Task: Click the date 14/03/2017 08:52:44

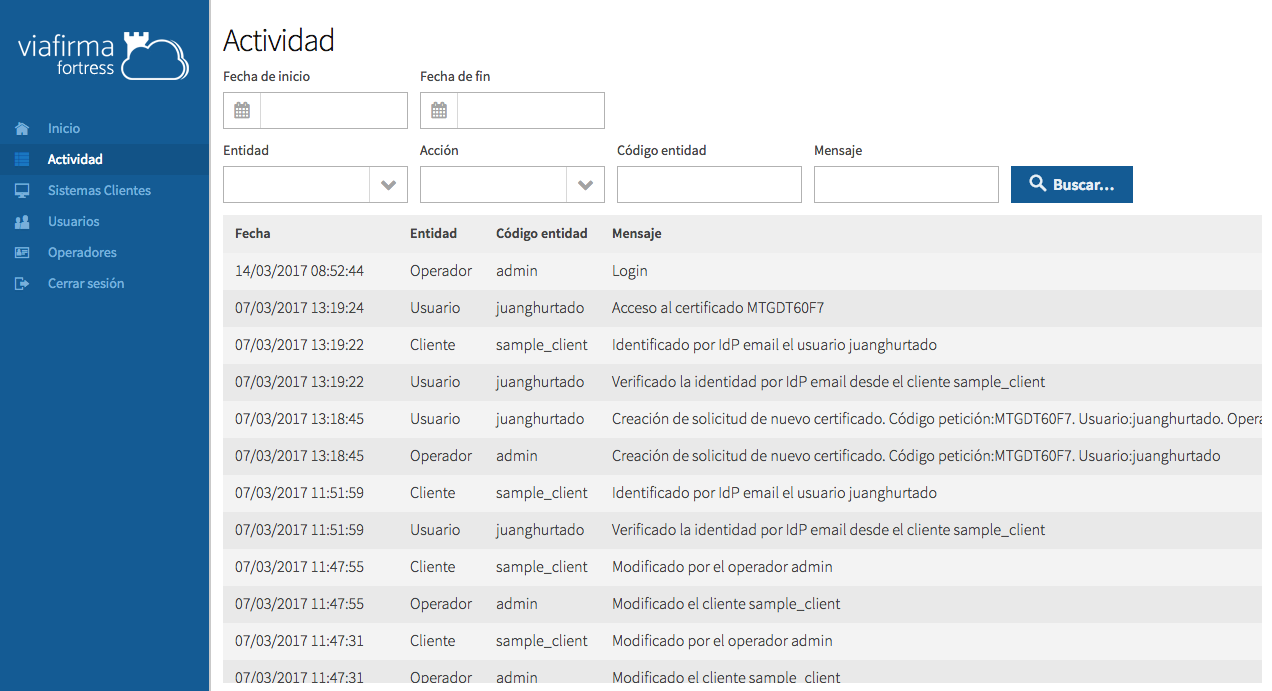Action: (299, 271)
